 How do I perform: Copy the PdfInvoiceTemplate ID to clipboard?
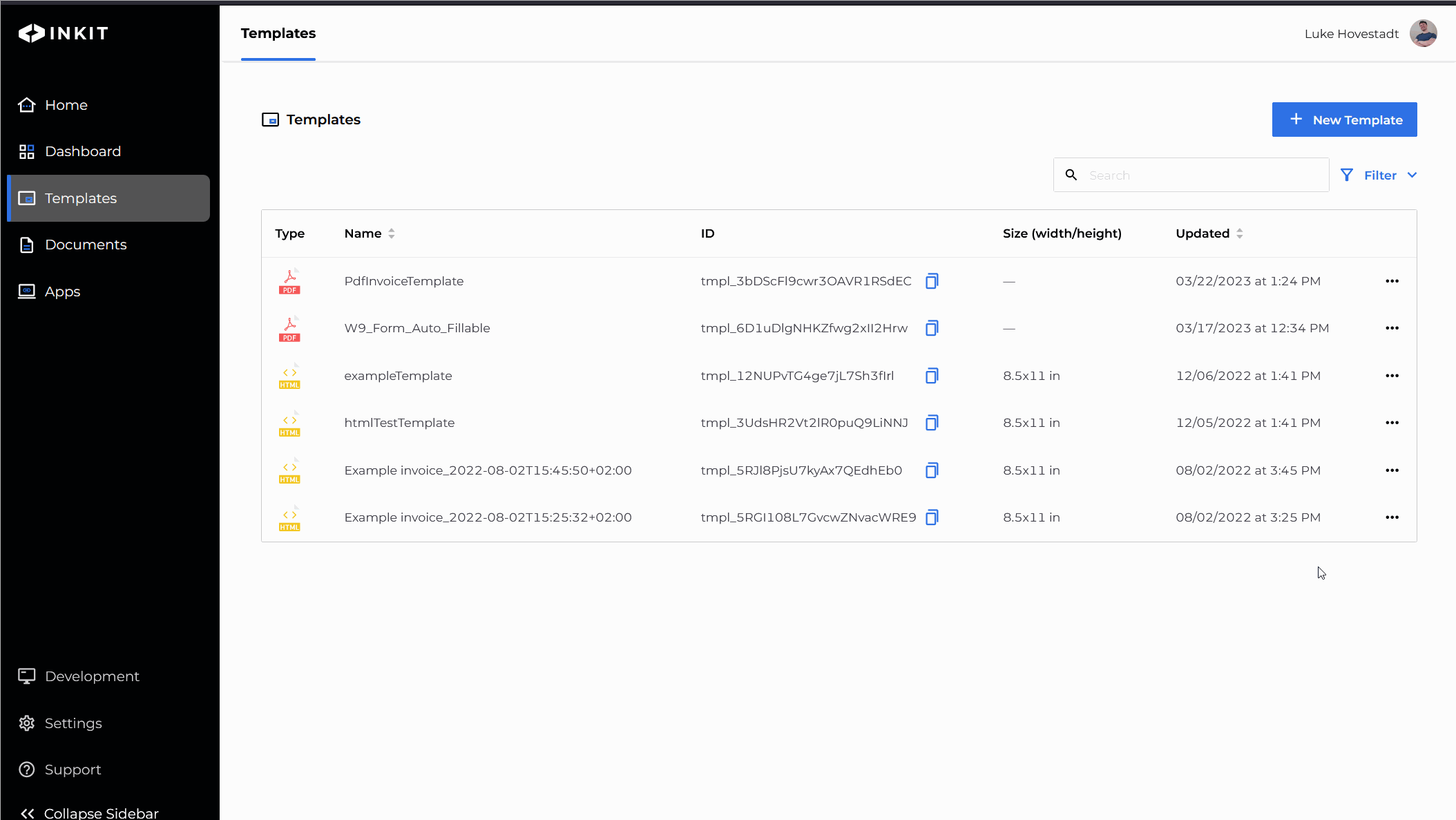(x=932, y=281)
